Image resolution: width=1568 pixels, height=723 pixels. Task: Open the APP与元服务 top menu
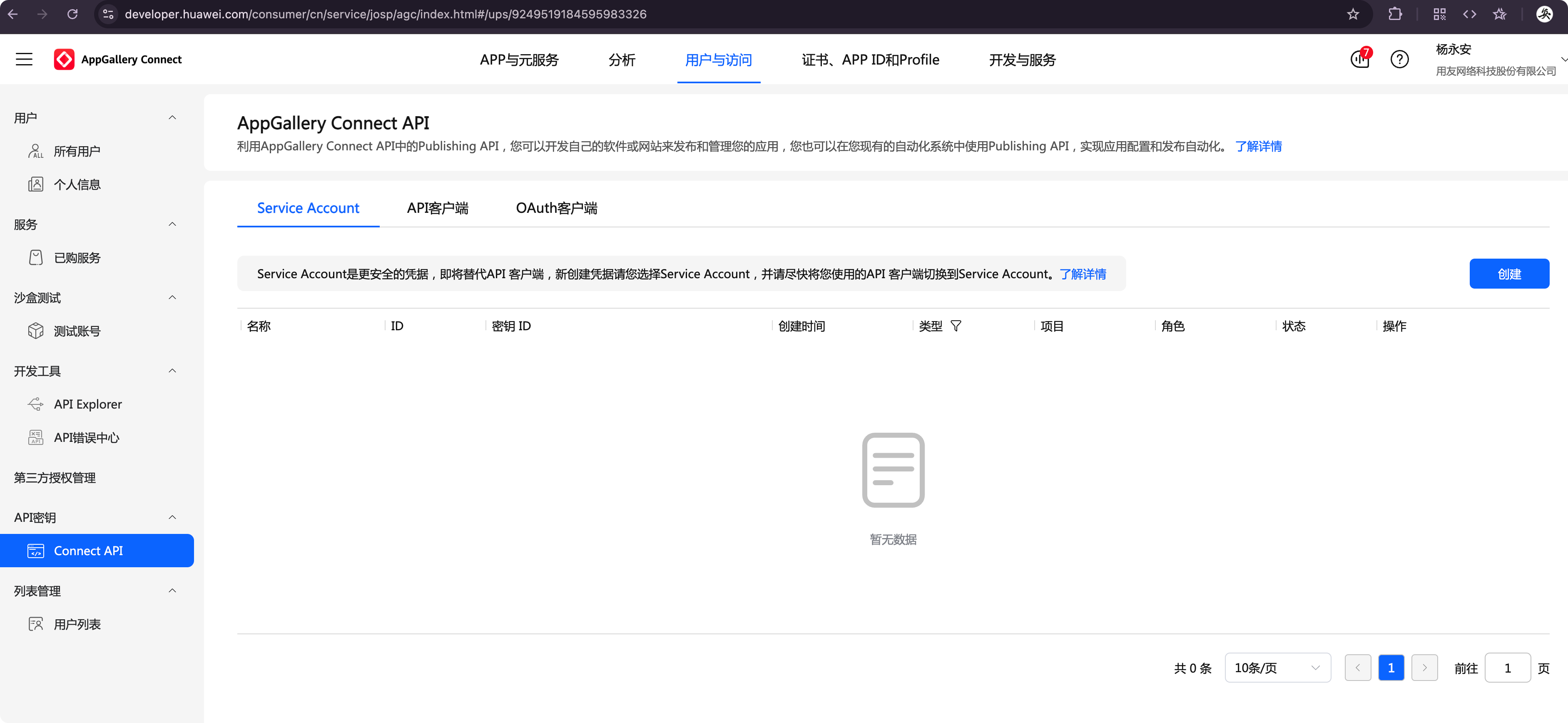point(519,60)
